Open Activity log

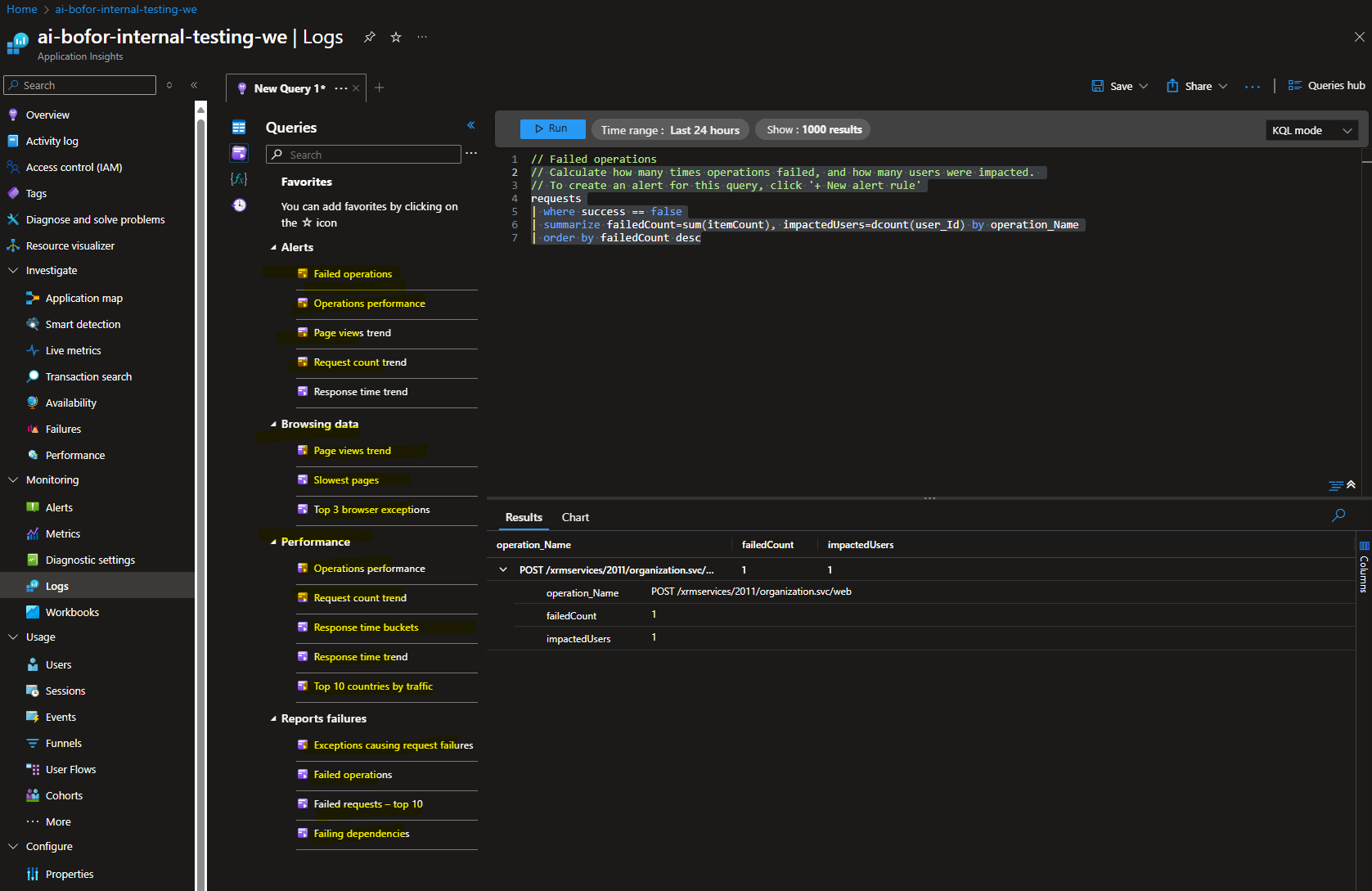coord(52,141)
